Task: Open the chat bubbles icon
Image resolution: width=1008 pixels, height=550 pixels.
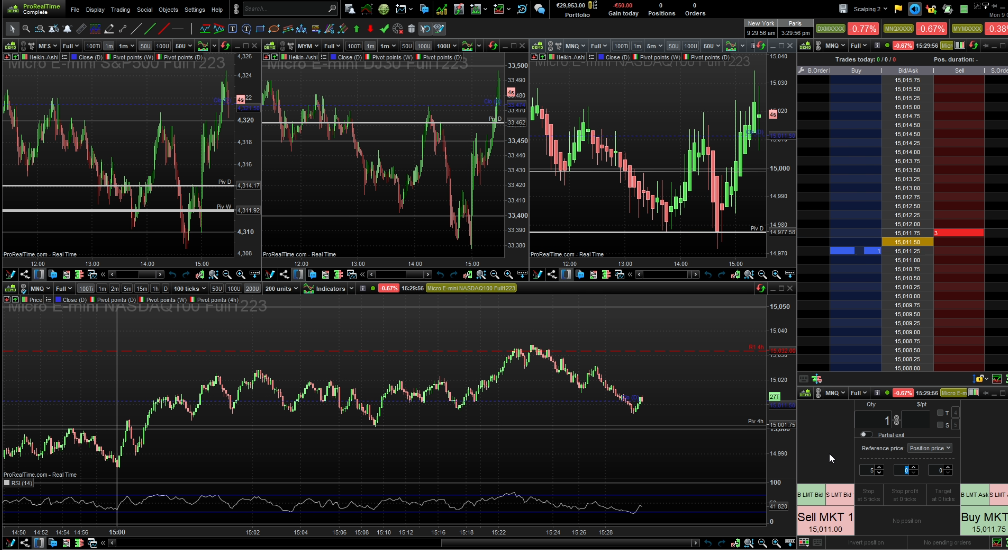Action: (x=539, y=9)
